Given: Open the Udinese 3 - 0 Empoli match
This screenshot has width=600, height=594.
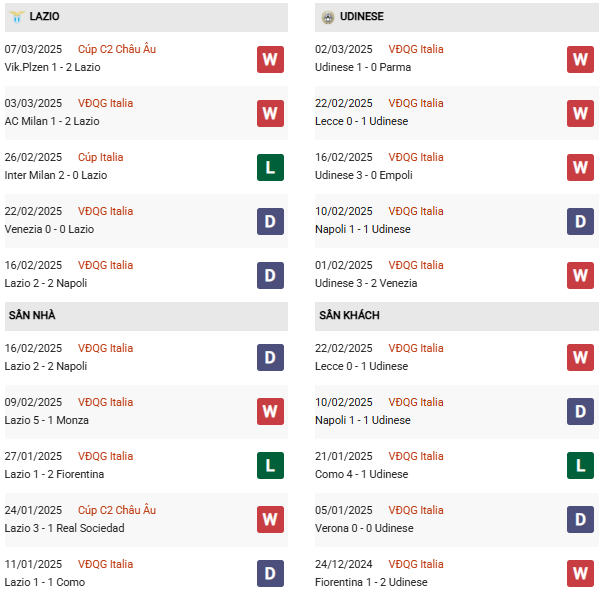Looking at the screenshot, I should (364, 175).
